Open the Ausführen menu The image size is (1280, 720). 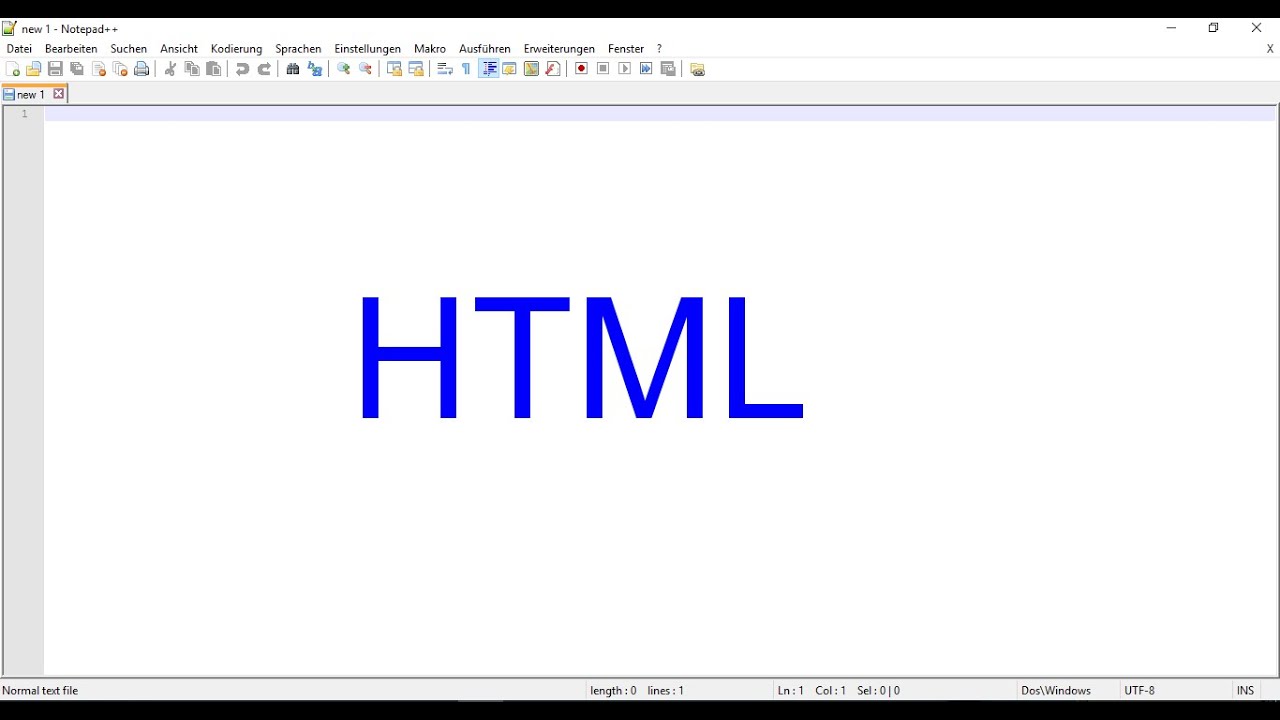485,48
